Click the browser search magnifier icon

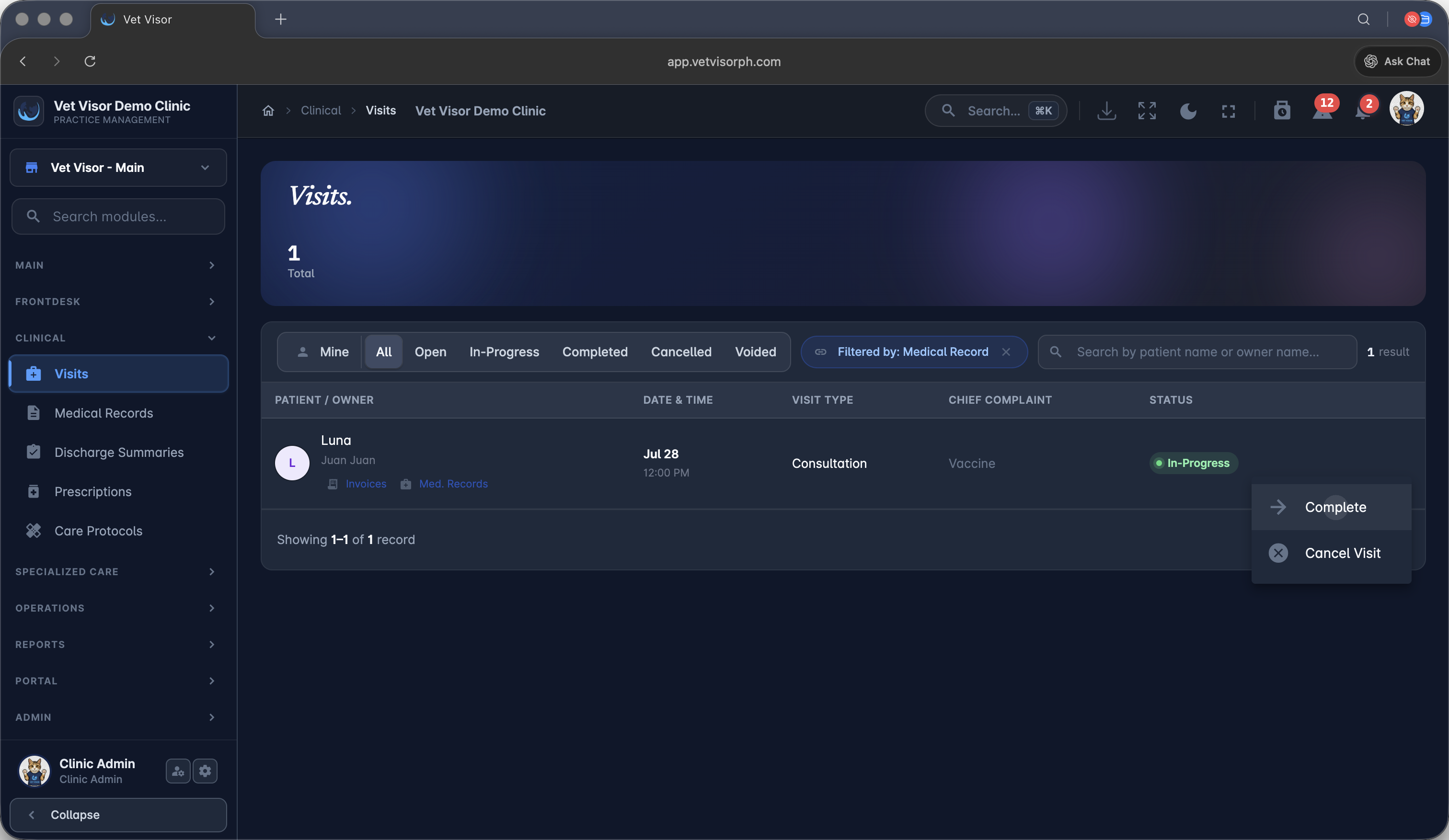click(1363, 20)
